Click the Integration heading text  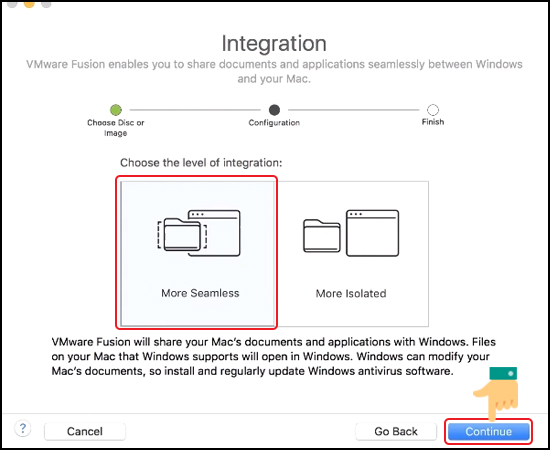point(274,43)
